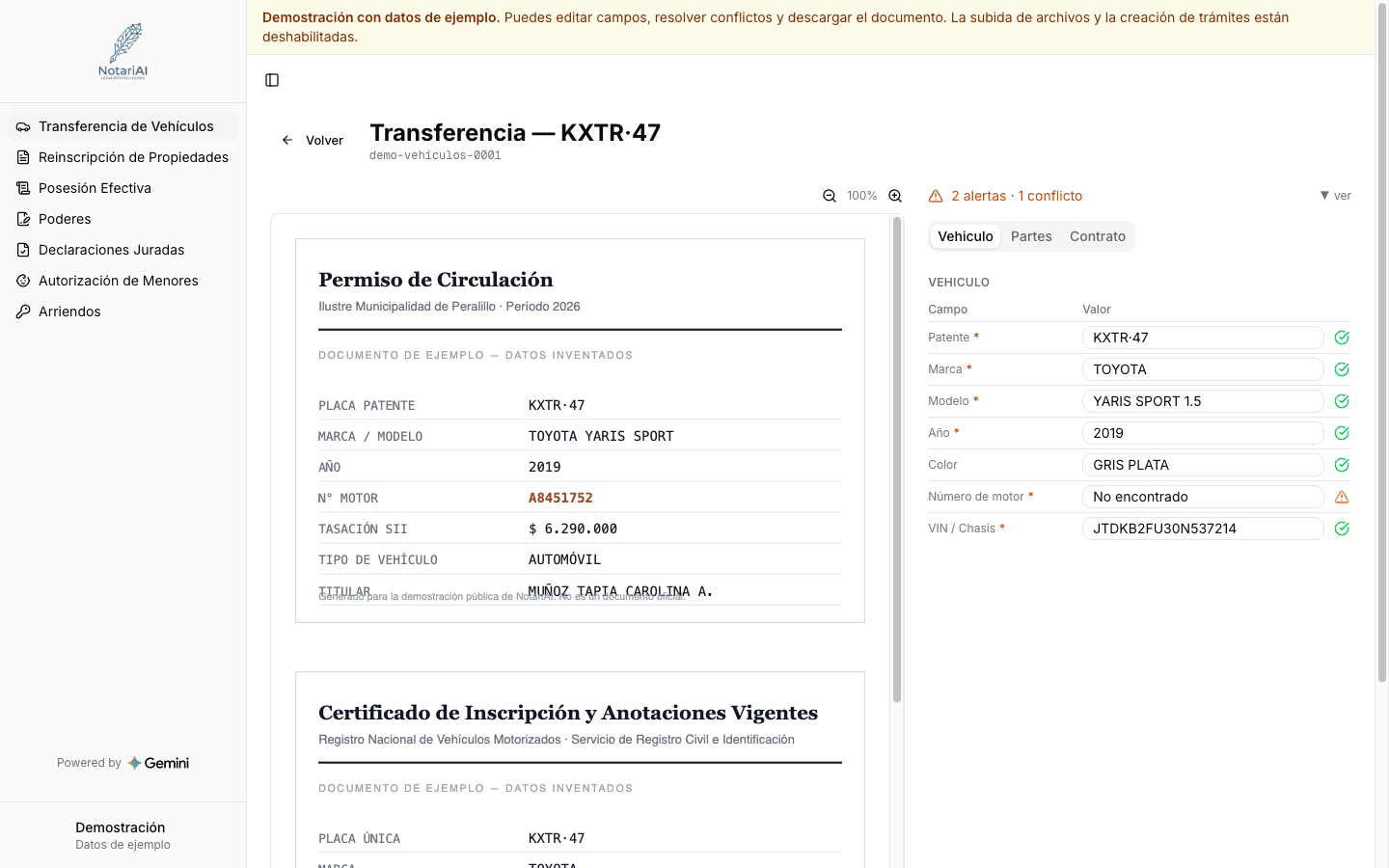This screenshot has width=1389, height=868.
Task: Click the zoom in magnifier icon
Action: click(x=895, y=196)
